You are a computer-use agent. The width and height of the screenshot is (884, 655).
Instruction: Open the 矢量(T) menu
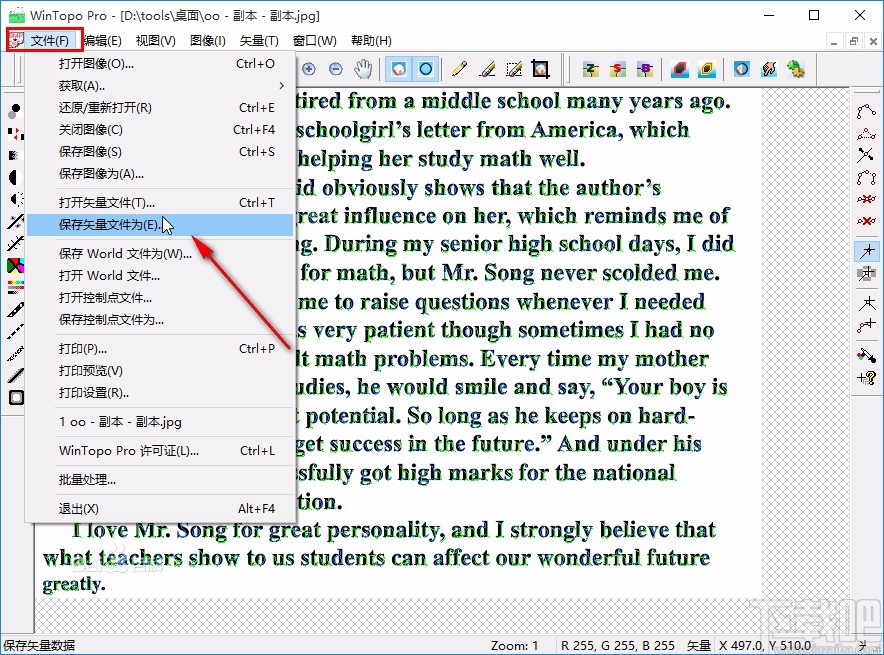click(x=259, y=40)
